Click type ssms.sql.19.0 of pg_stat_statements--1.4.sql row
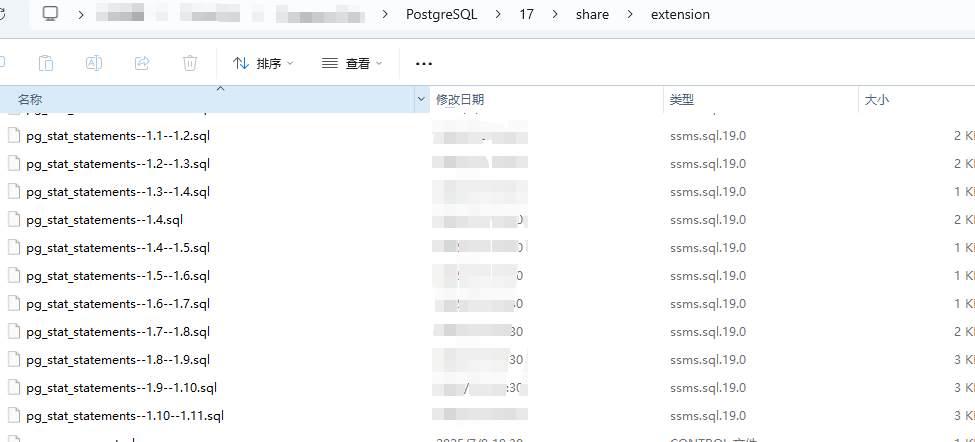 708,219
